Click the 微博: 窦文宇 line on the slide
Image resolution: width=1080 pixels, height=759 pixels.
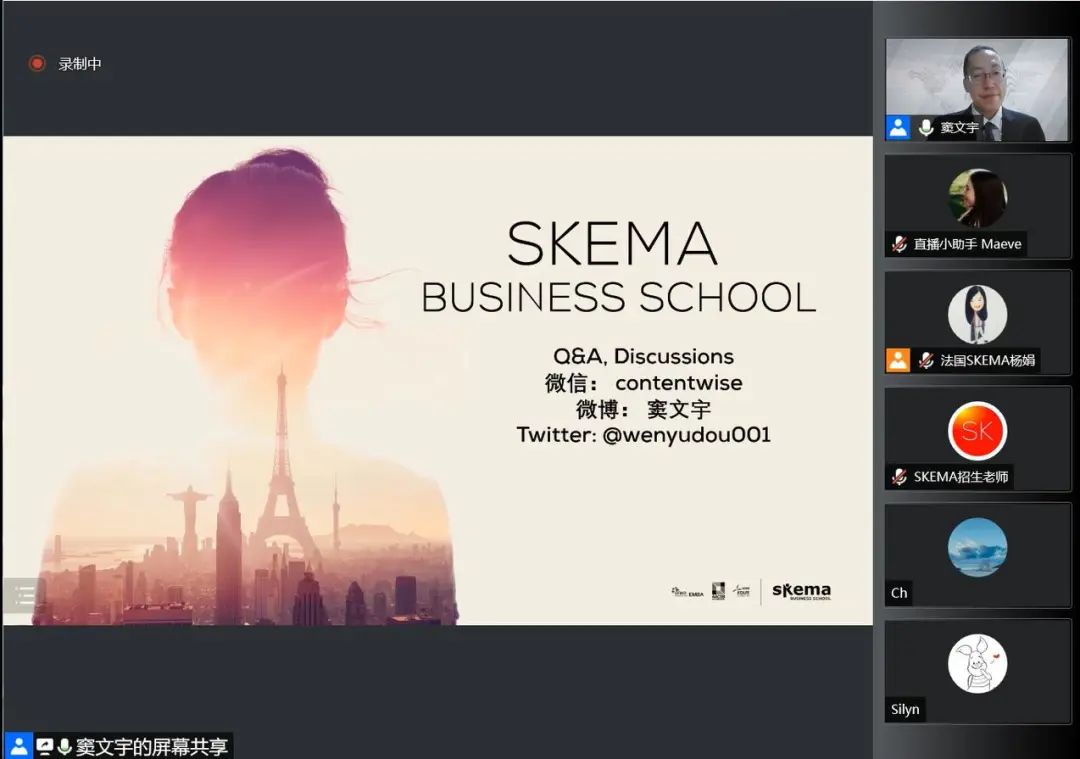click(x=643, y=409)
